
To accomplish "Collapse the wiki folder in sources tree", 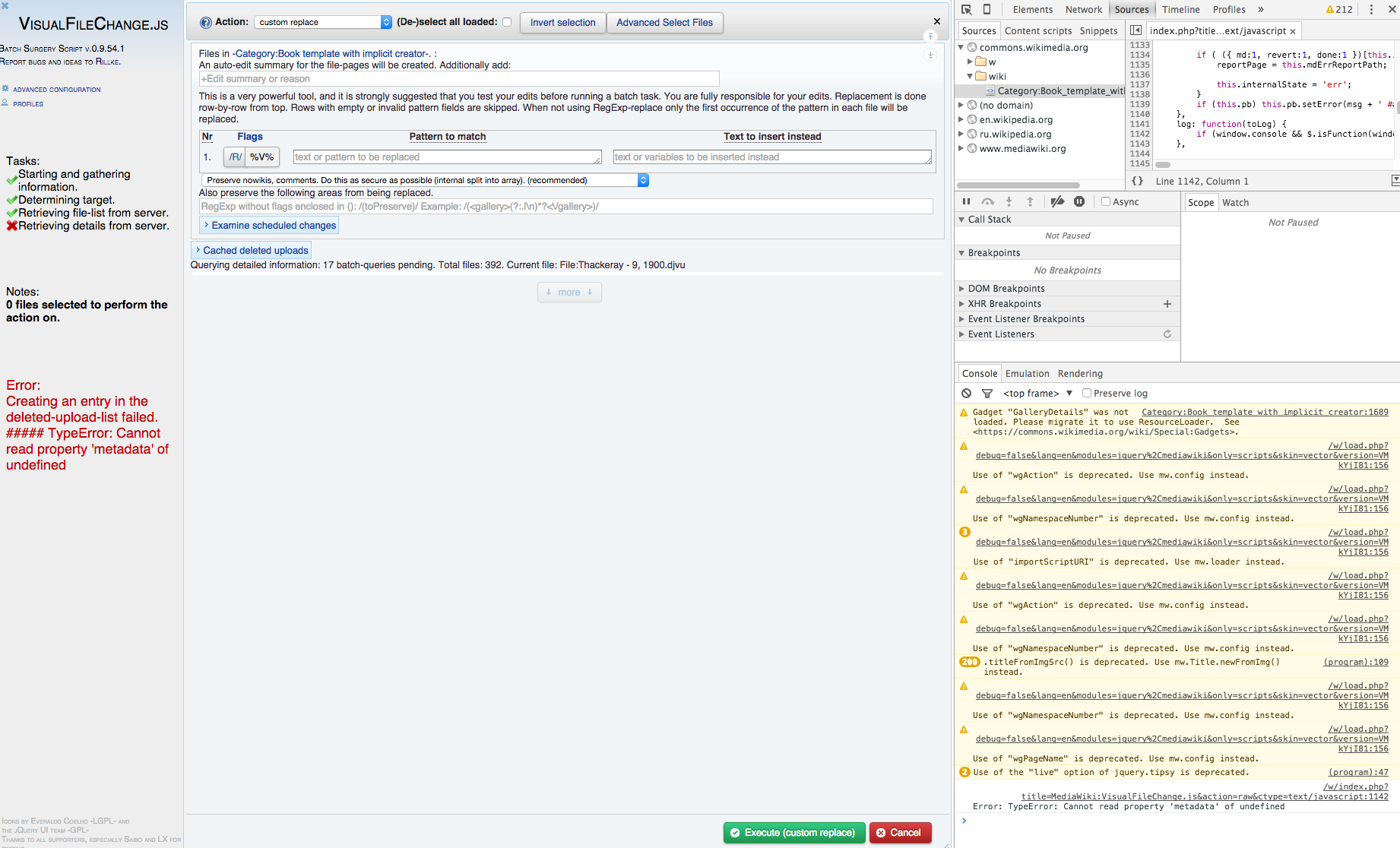I will 970,76.
